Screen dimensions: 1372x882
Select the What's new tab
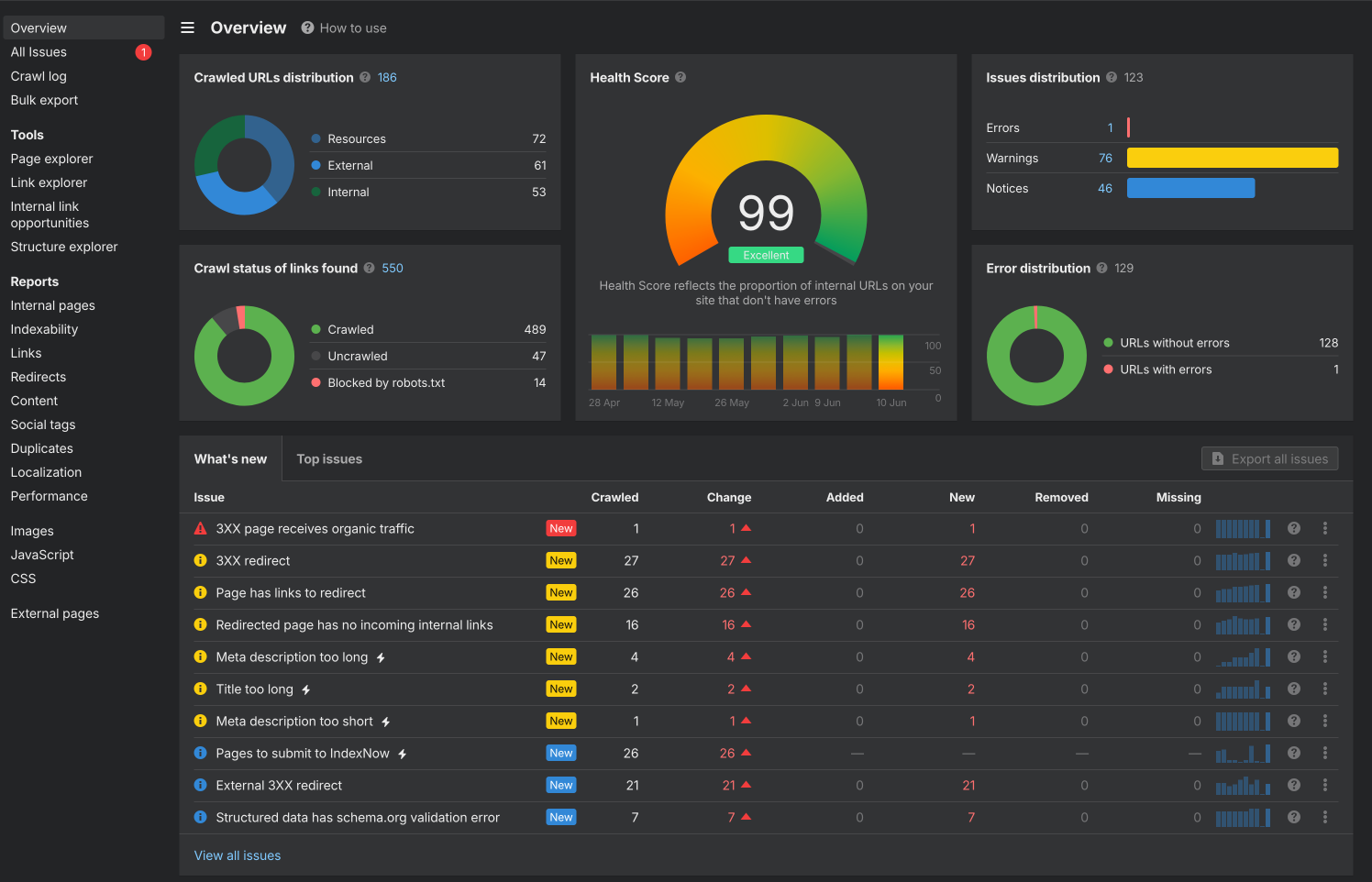tap(230, 458)
